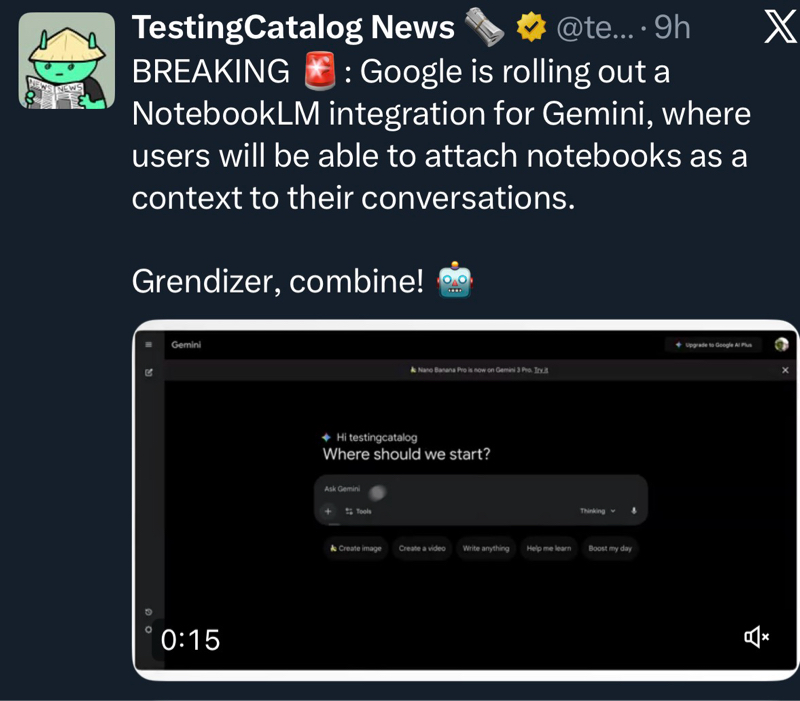Pick the Write anything suggestion

pyautogui.click(x=486, y=548)
